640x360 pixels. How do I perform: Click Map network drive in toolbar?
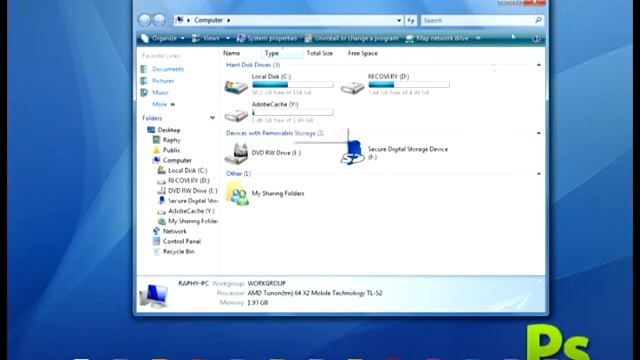pos(437,38)
